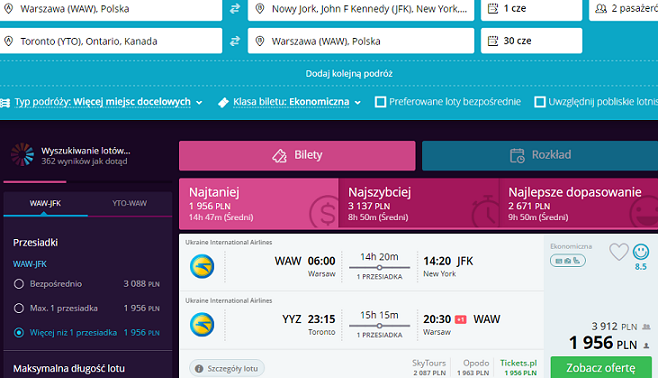658x378 pixels.
Task: Edit Warszawa (WAW) origin field
Action: point(111,8)
